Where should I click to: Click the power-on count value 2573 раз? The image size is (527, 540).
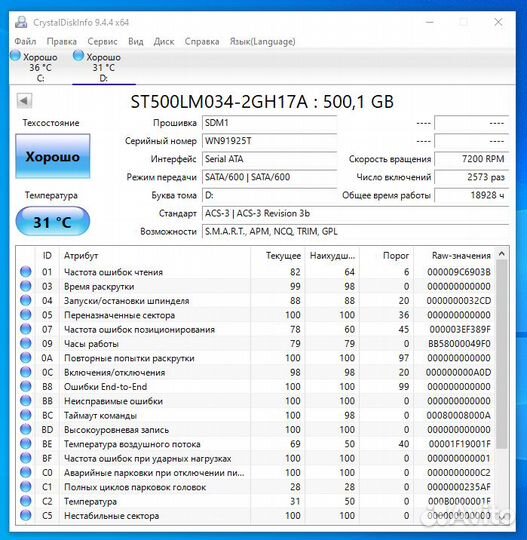pos(472,177)
